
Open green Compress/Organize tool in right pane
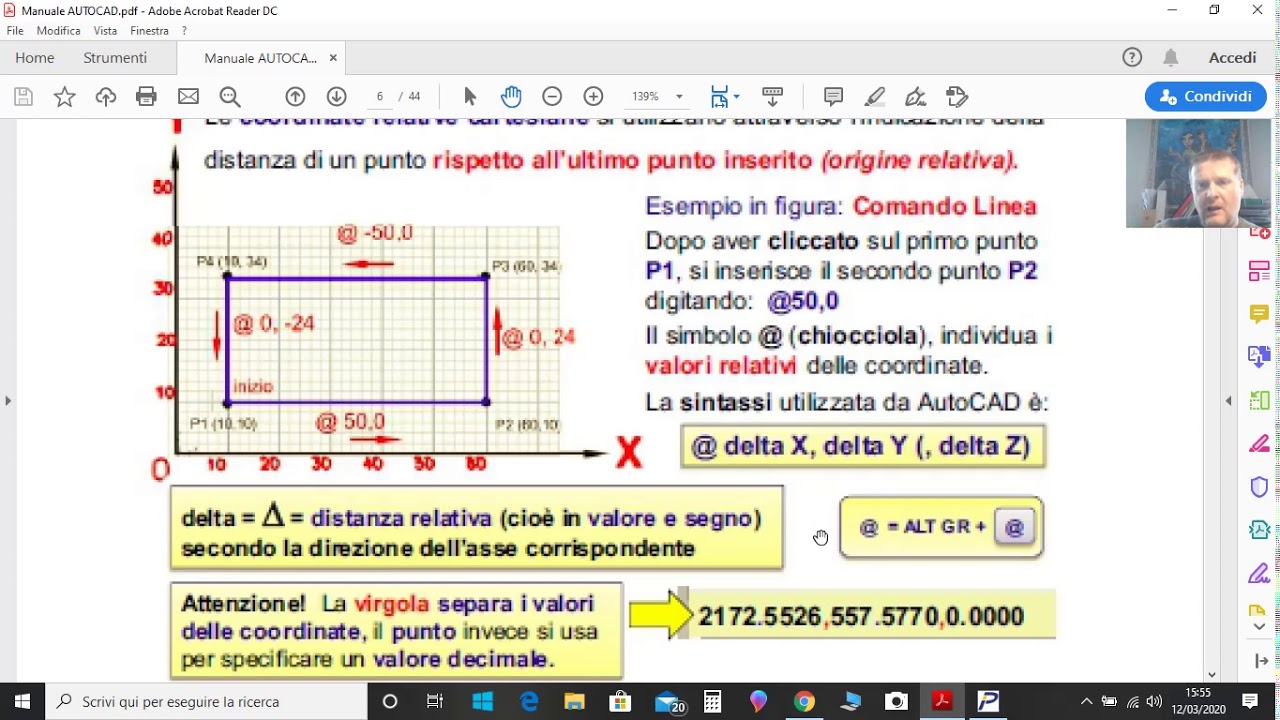coord(1259,400)
